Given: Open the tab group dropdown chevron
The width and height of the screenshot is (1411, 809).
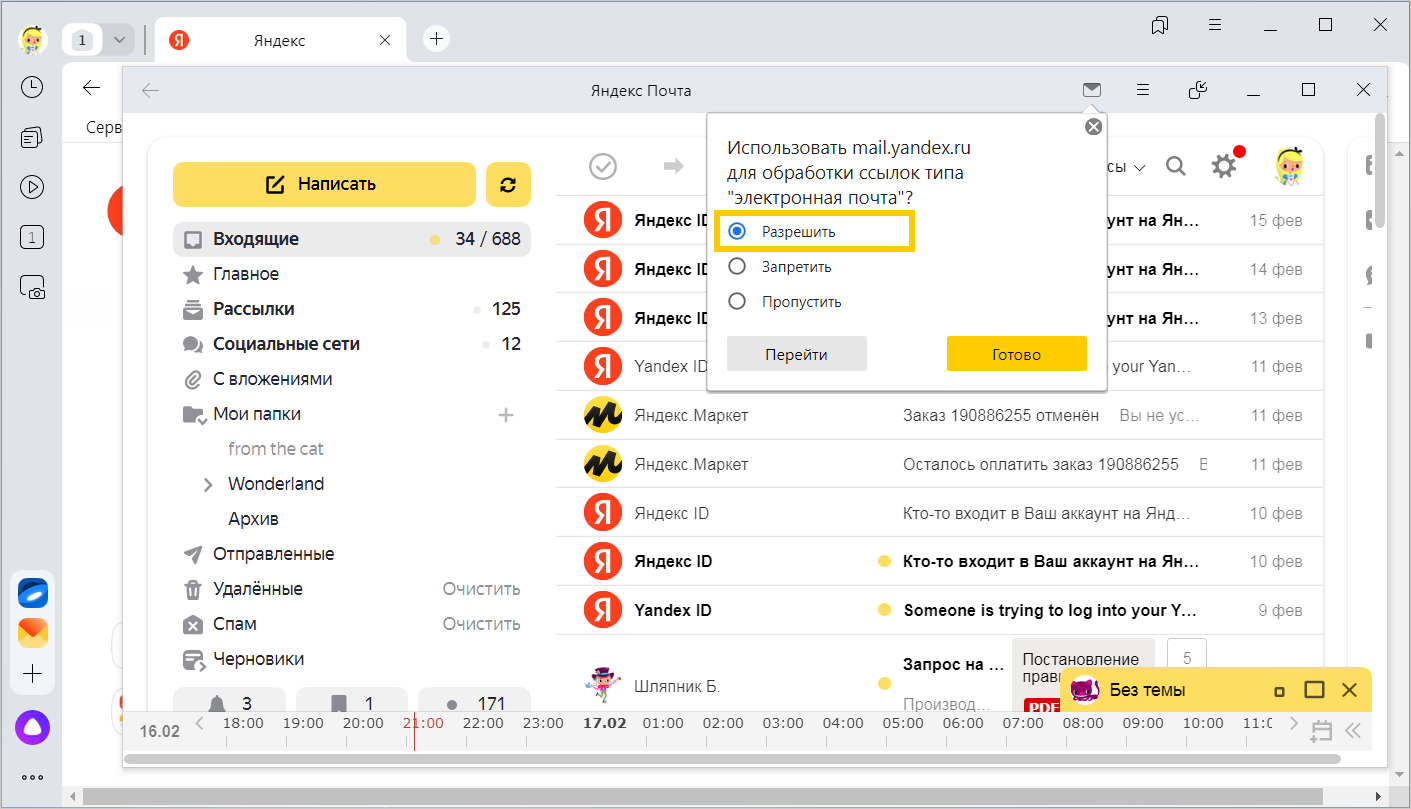Looking at the screenshot, I should click(x=120, y=40).
